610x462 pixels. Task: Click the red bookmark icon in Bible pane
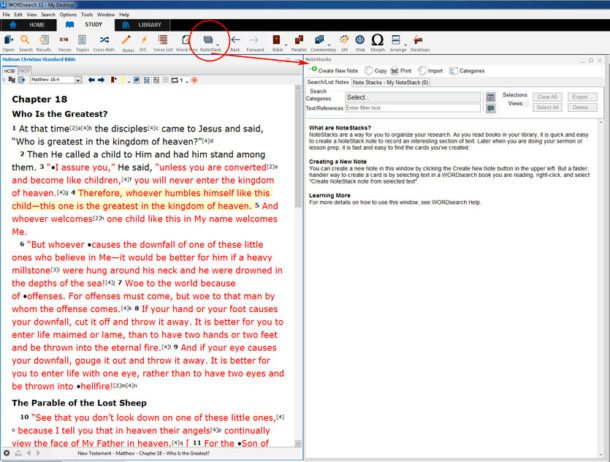coord(114,80)
